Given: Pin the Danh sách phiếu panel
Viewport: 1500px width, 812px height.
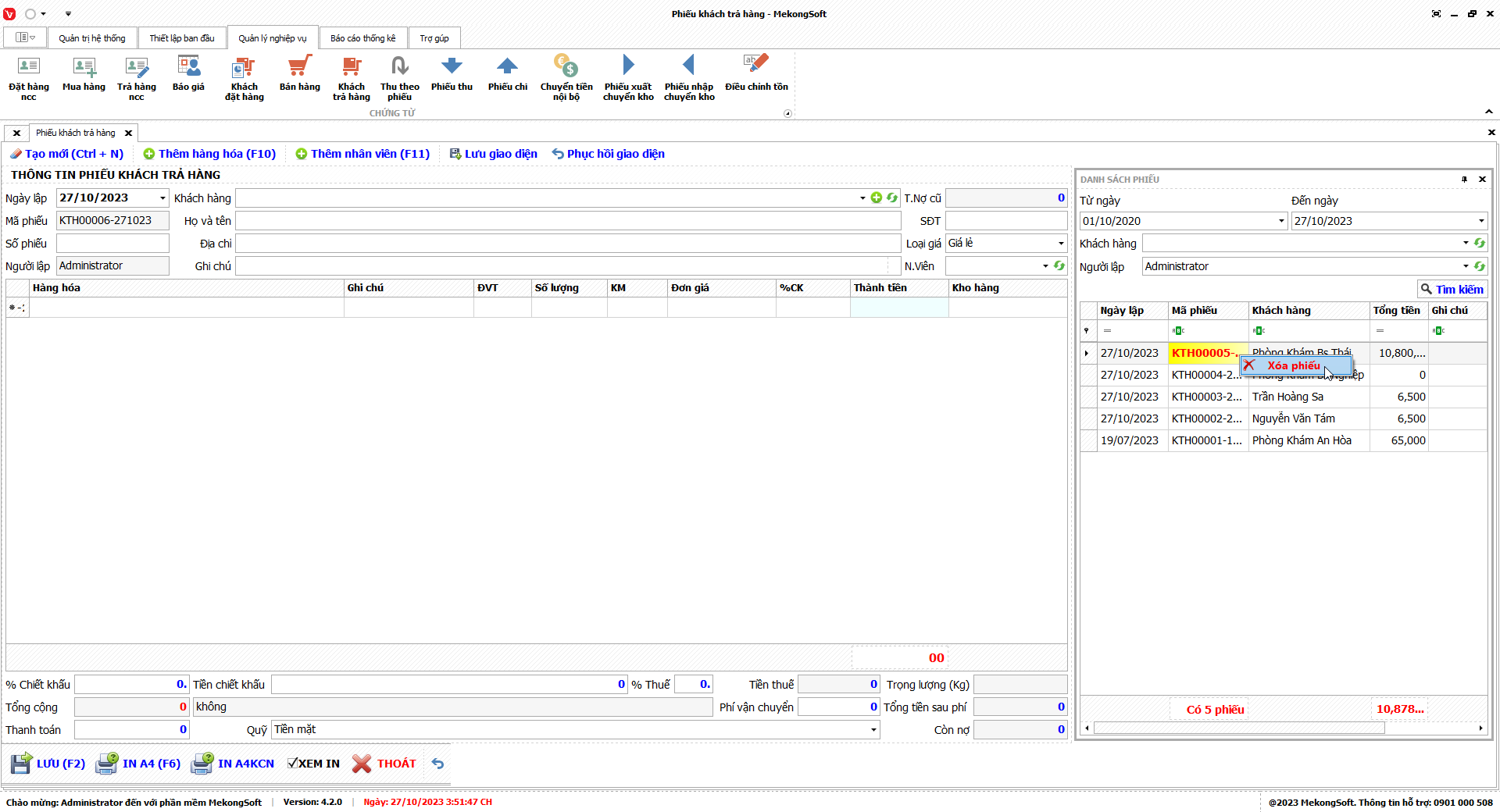Looking at the screenshot, I should pos(1464,180).
